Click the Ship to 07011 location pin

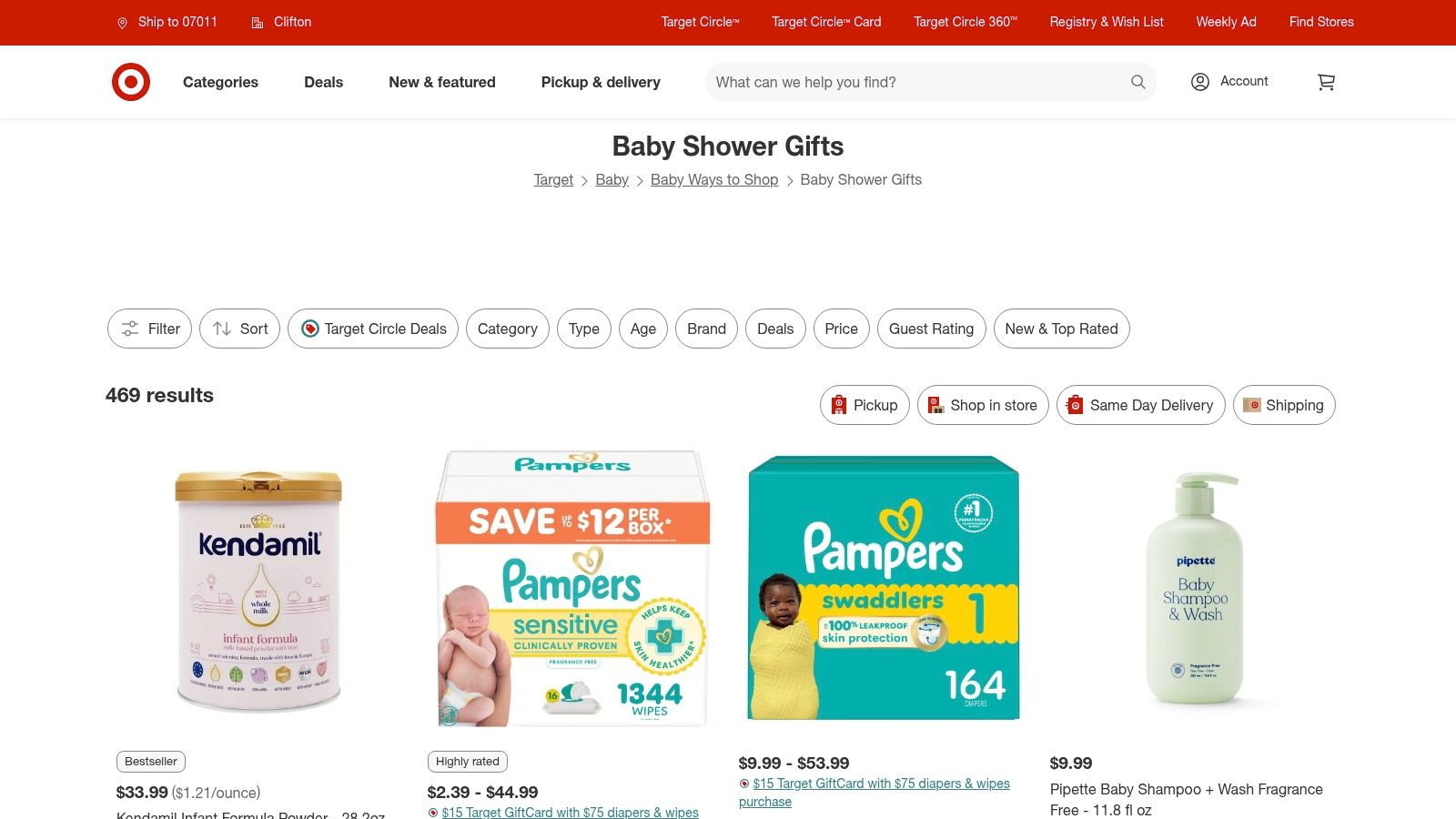click(x=122, y=23)
